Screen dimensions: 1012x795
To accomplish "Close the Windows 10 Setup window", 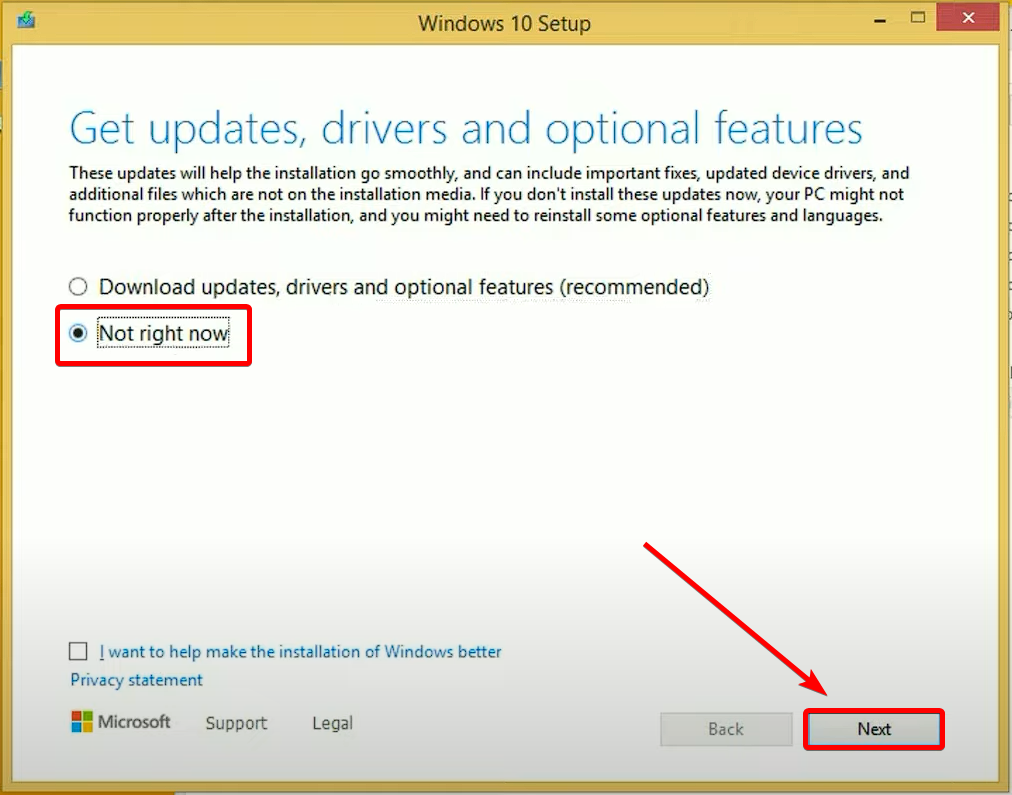I will tap(968, 18).
